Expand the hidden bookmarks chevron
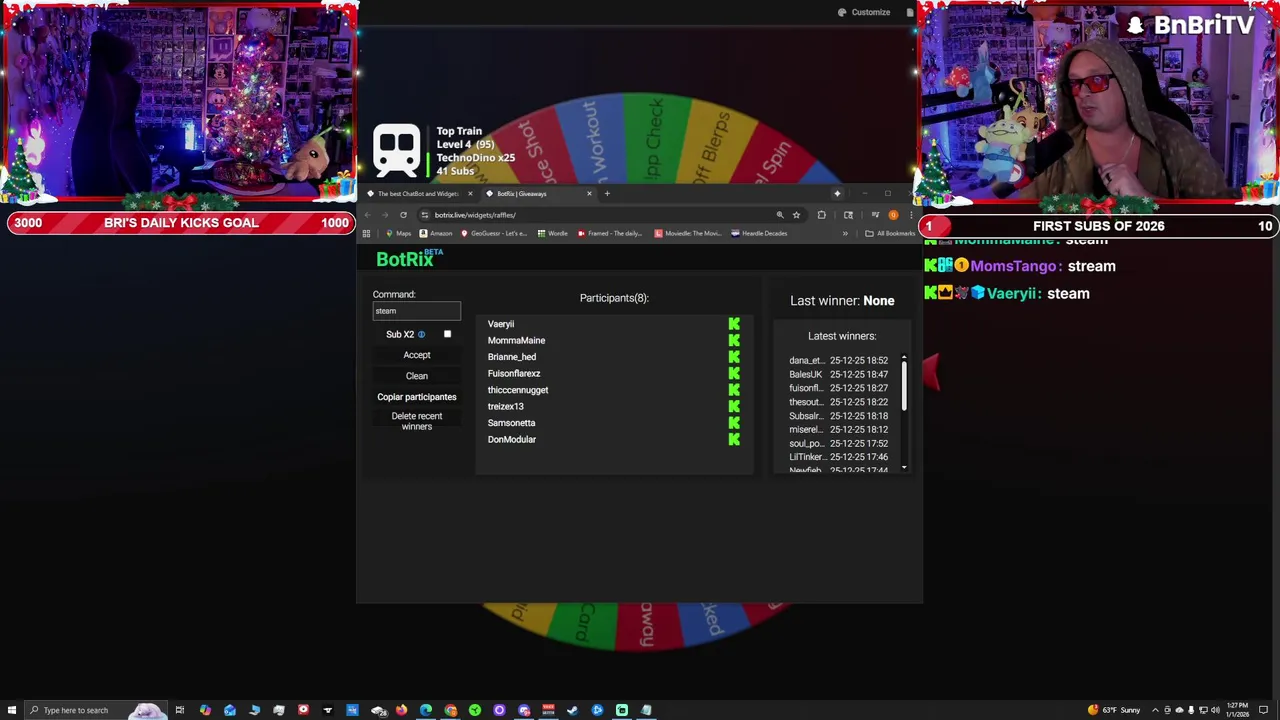The height and width of the screenshot is (720, 1280). tap(845, 233)
